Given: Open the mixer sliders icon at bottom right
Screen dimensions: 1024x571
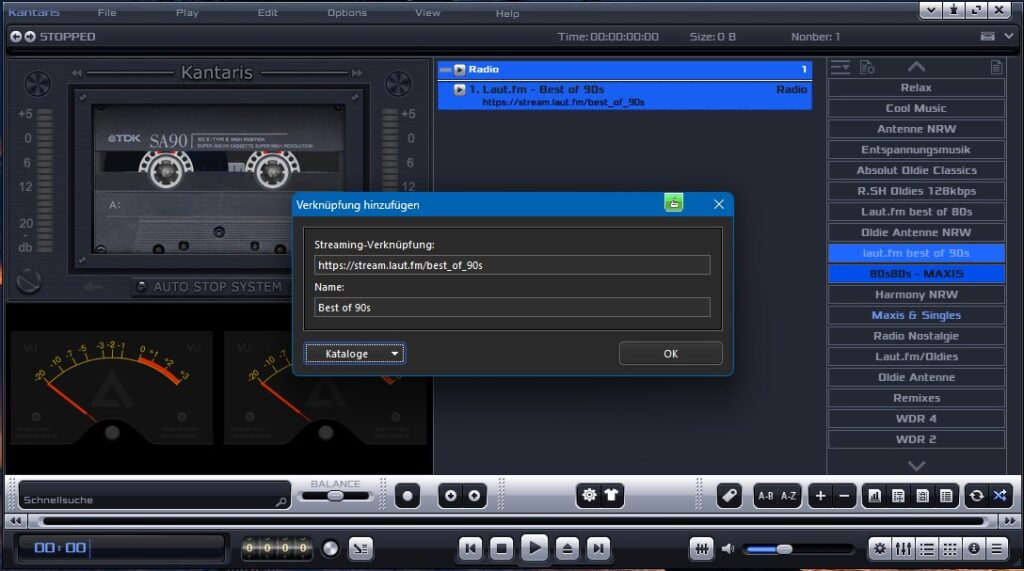Looking at the screenshot, I should 903,549.
